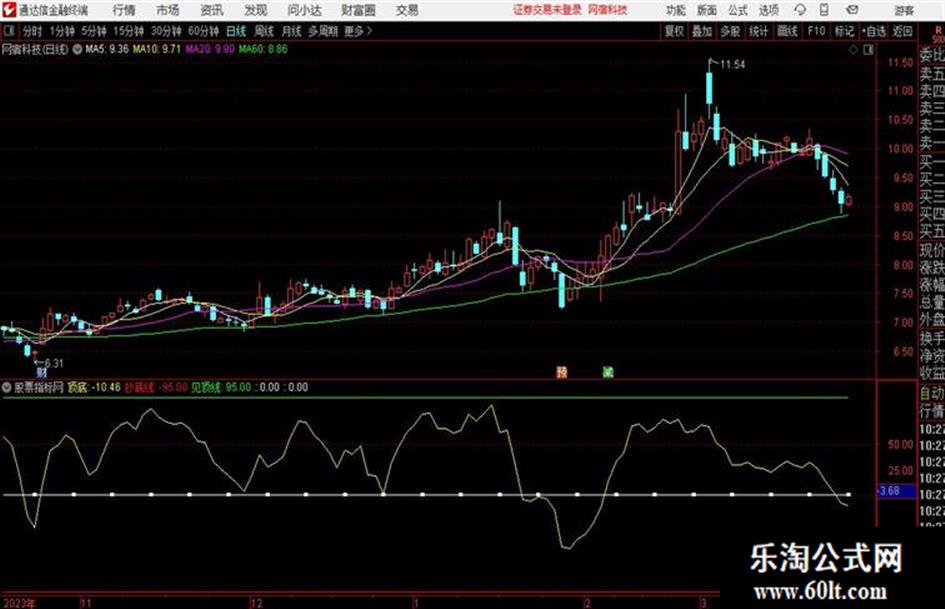Open the 交易 menu
Screen dimensions: 945x609
pyautogui.click(x=407, y=10)
